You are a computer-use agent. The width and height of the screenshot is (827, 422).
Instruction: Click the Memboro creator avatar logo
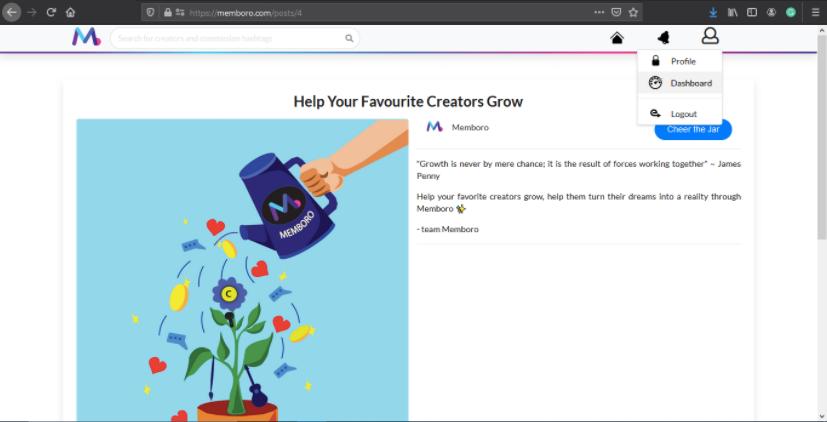(435, 127)
